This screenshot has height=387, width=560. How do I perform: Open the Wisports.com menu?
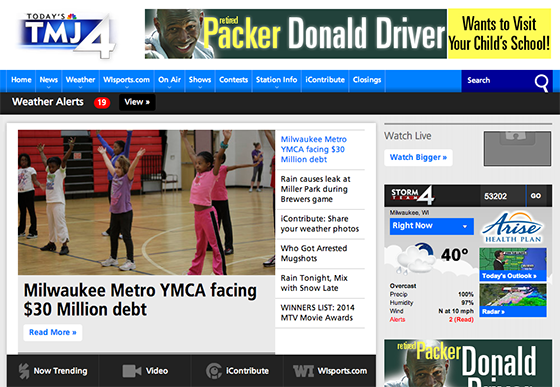pyautogui.click(x=126, y=80)
